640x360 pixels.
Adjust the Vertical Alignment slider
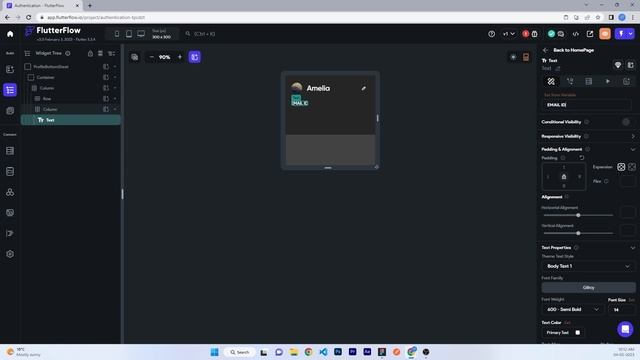pos(578,233)
